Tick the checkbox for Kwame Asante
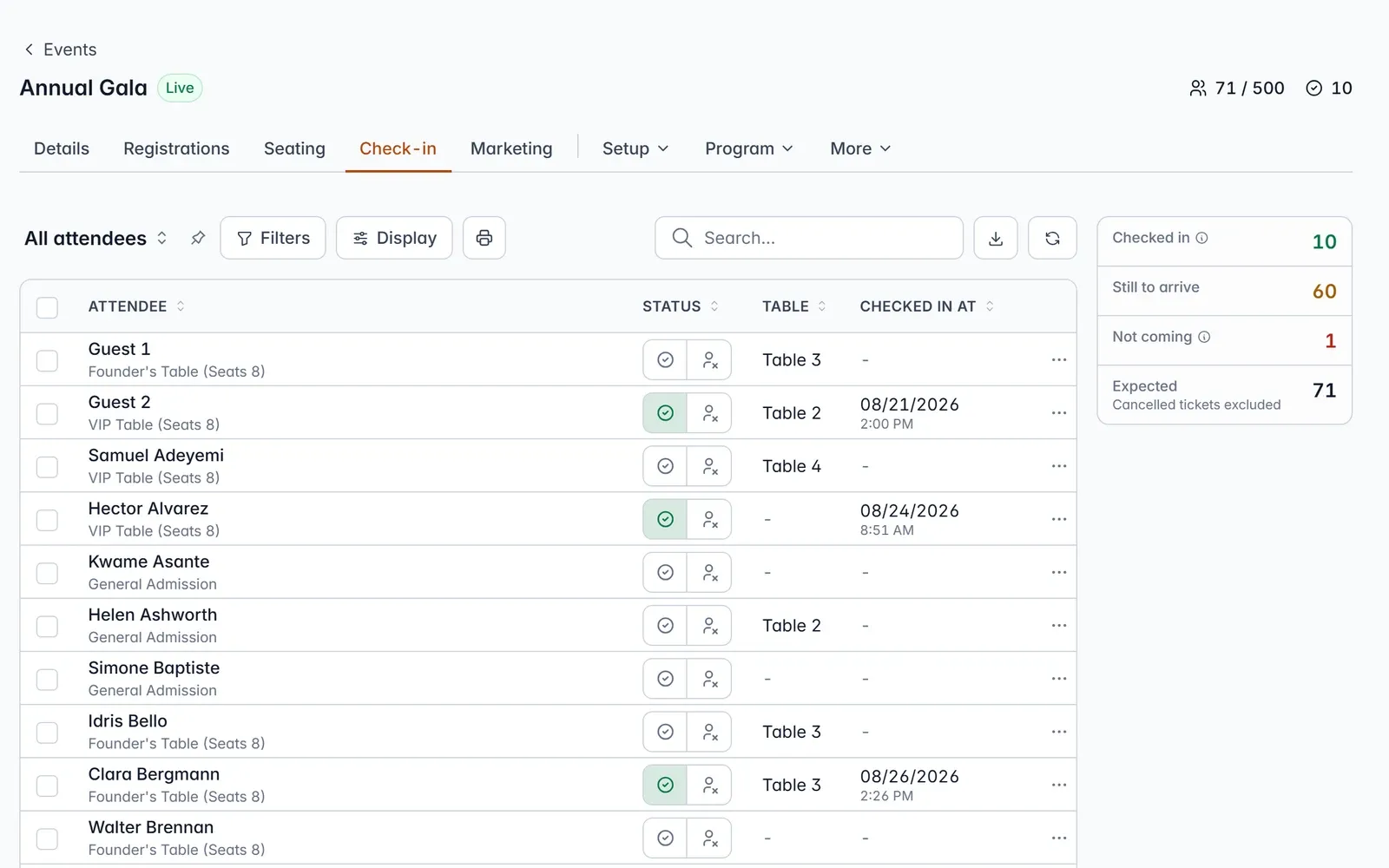 pos(47,573)
